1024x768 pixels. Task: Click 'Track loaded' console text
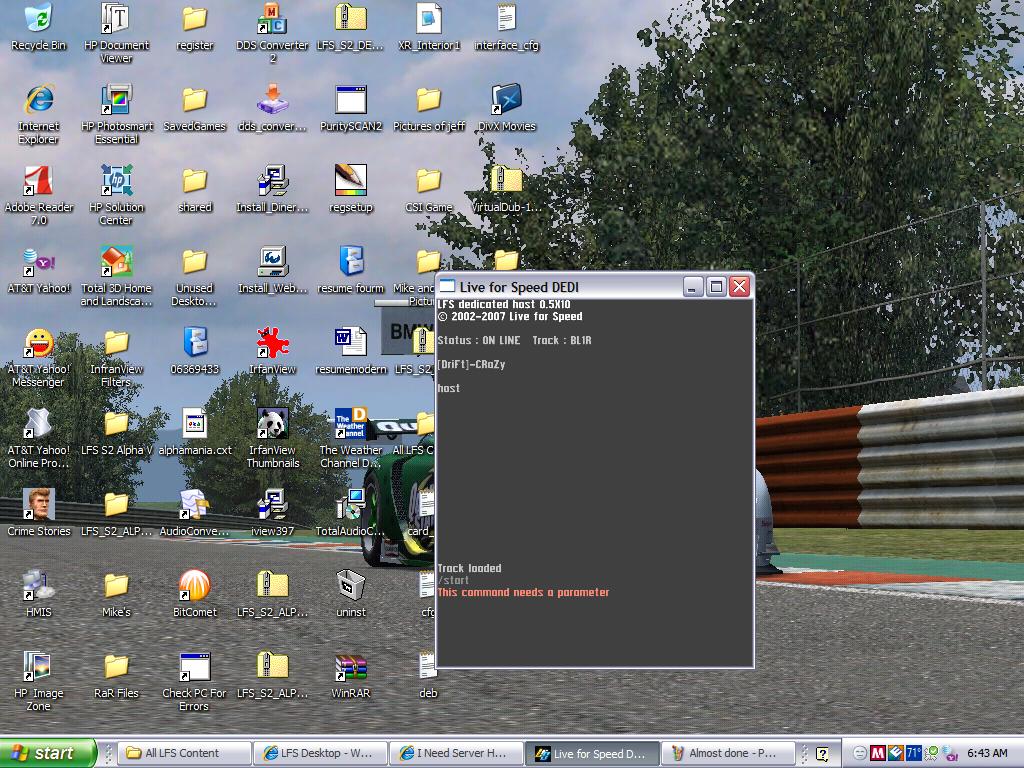470,568
